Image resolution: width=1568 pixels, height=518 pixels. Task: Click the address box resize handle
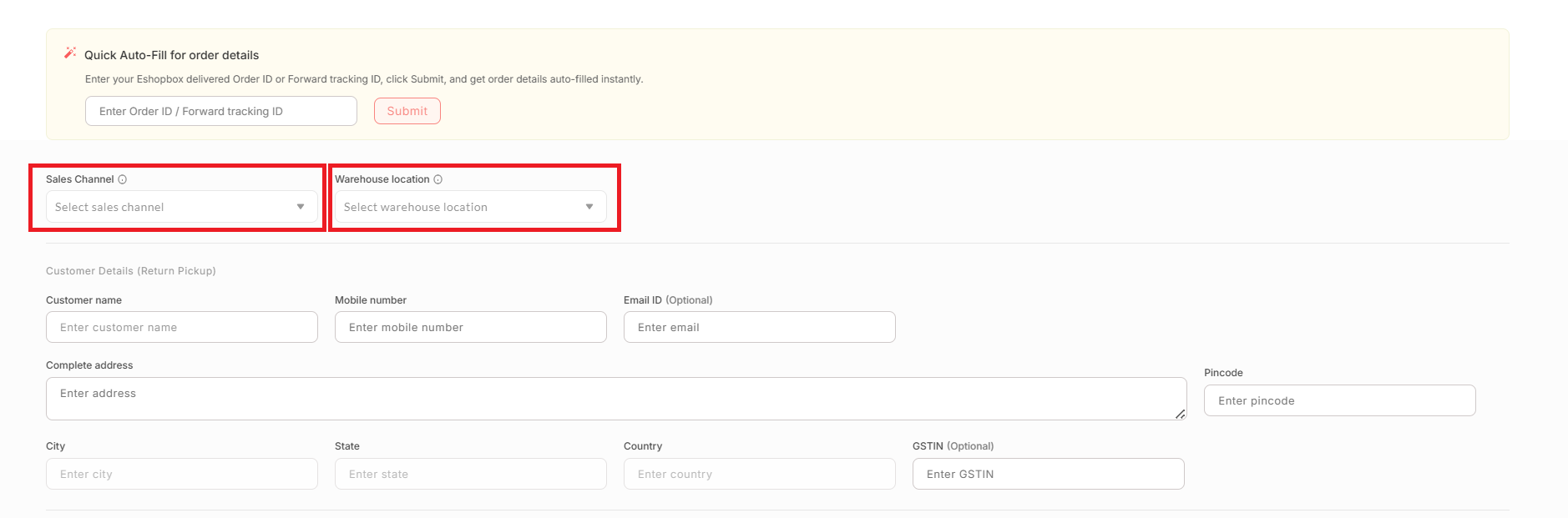pos(1180,414)
